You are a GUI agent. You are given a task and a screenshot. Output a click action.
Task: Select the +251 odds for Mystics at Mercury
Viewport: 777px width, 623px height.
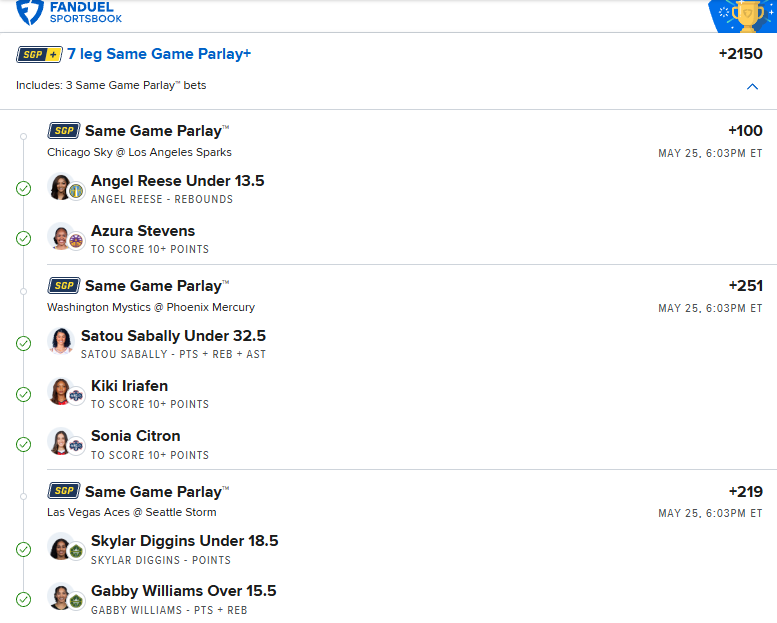pyautogui.click(x=745, y=286)
